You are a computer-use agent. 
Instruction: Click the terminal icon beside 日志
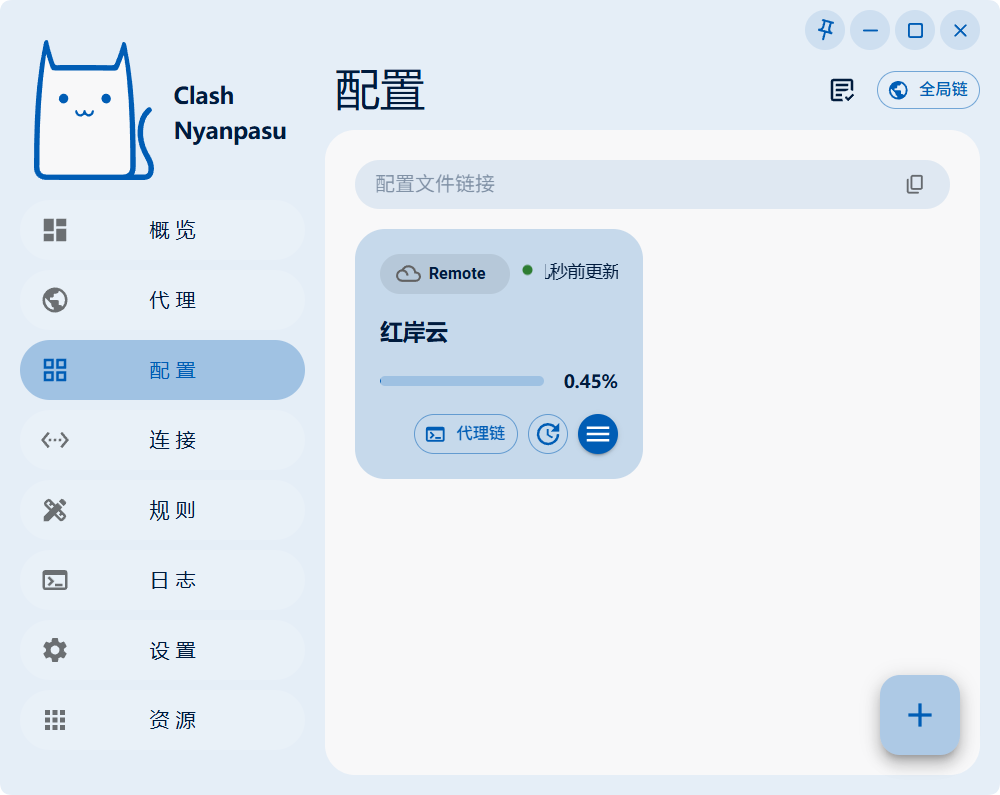click(54, 580)
